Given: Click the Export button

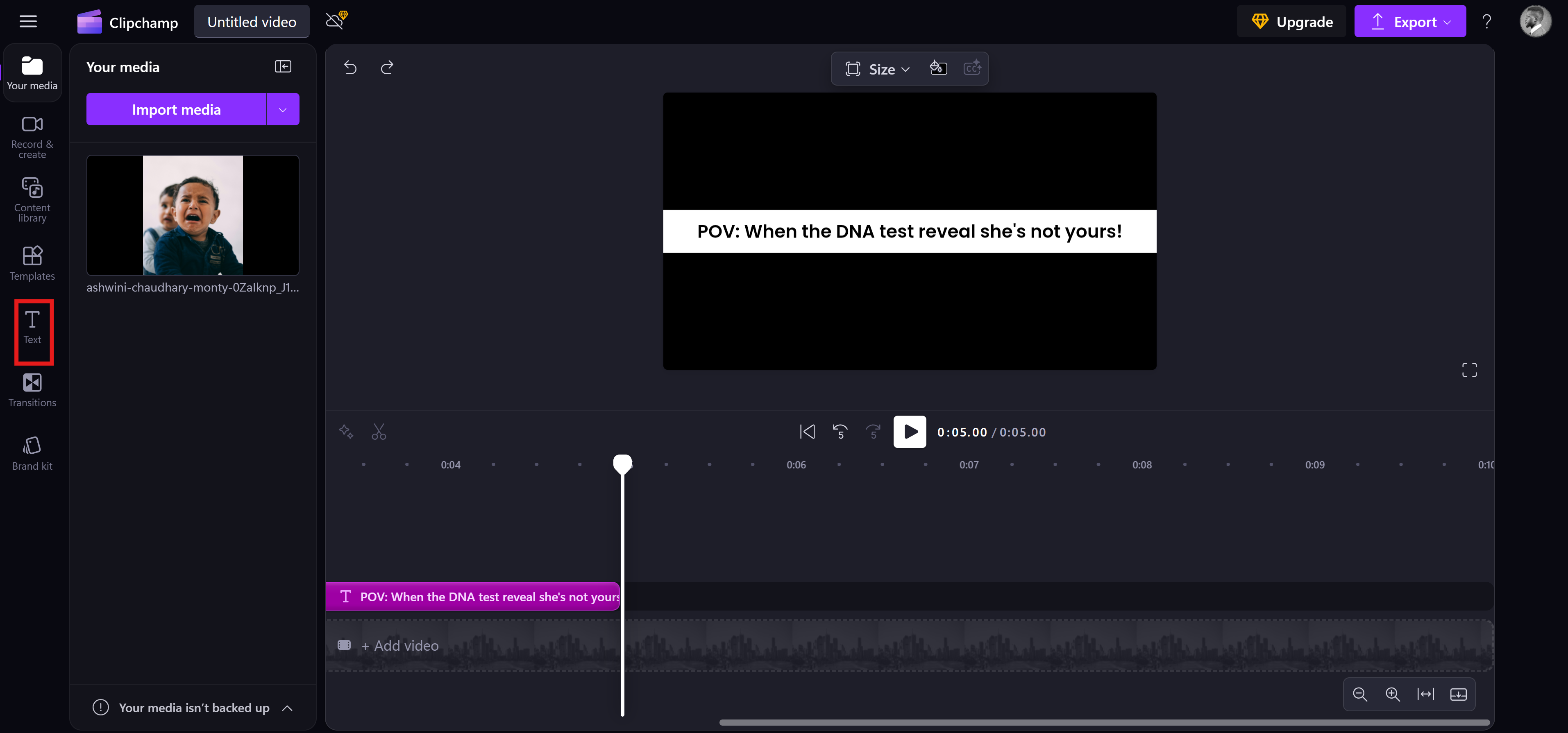Looking at the screenshot, I should 1409,22.
